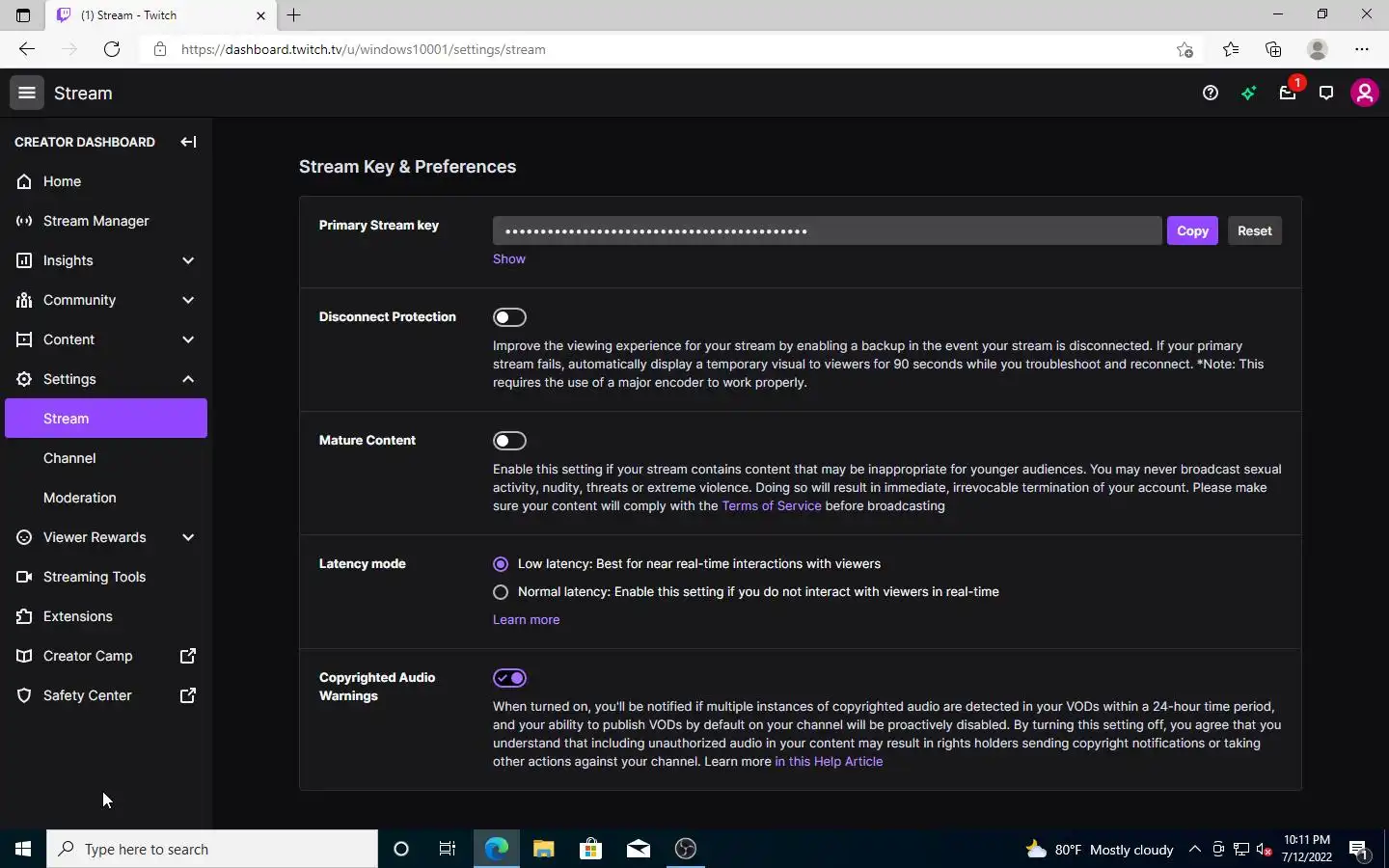The height and width of the screenshot is (868, 1389).
Task: Reset the primary stream key
Action: pos(1254,231)
